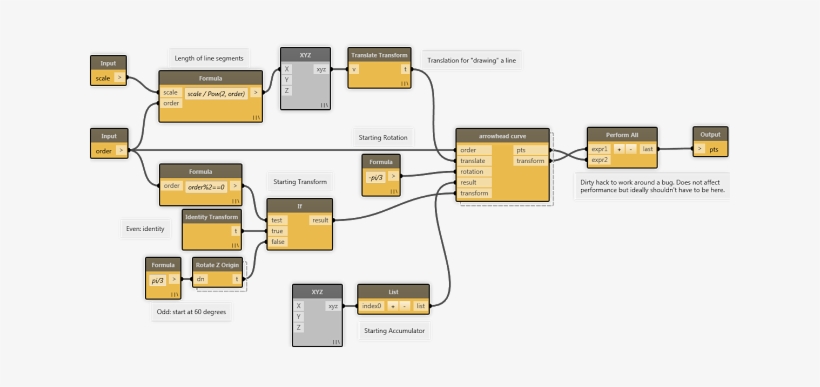Click the lacing icon on the Translate Transform node
The height and width of the screenshot is (387, 820).
[405, 84]
